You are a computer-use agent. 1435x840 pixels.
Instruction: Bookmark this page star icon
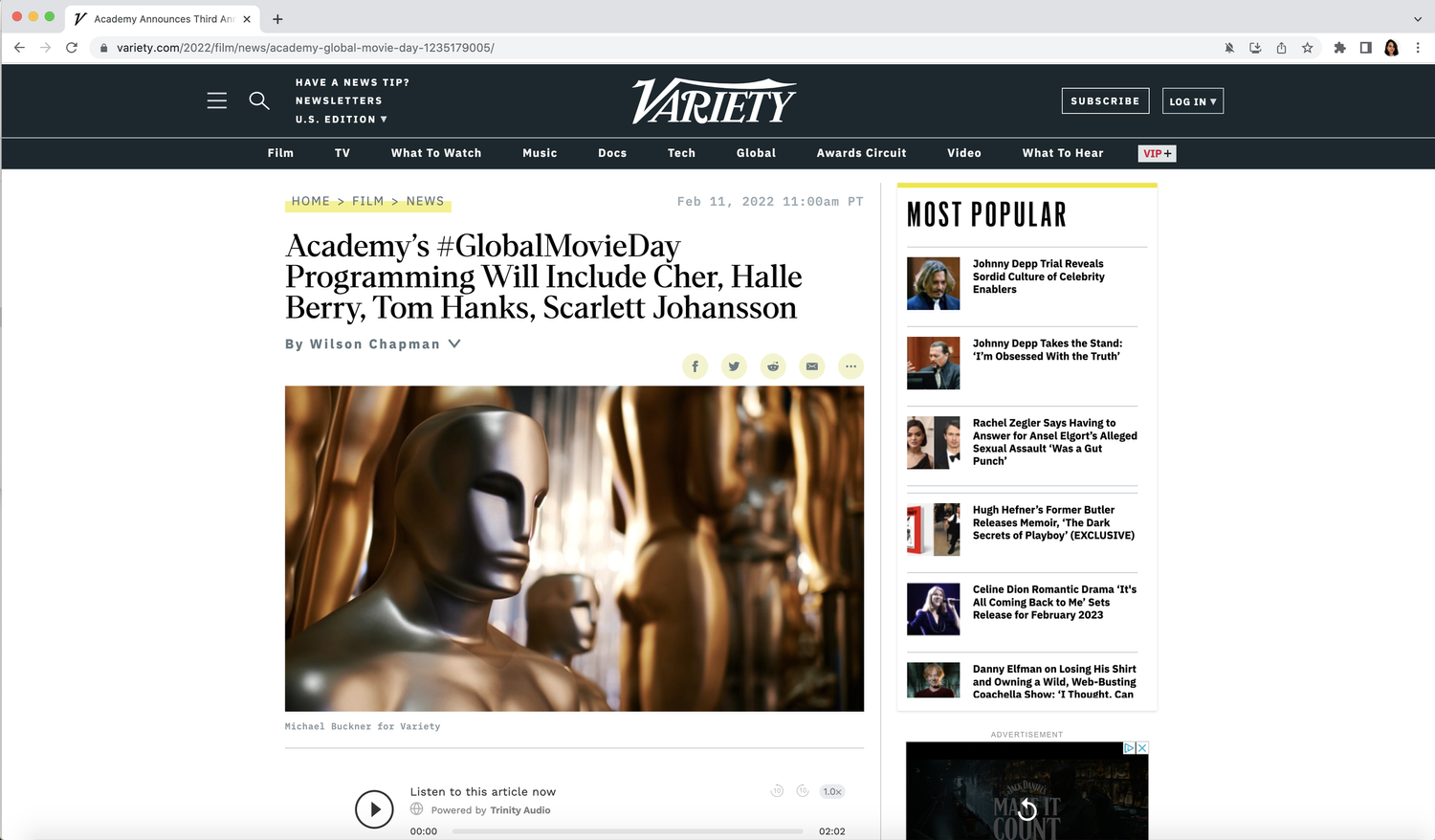pos(1308,48)
